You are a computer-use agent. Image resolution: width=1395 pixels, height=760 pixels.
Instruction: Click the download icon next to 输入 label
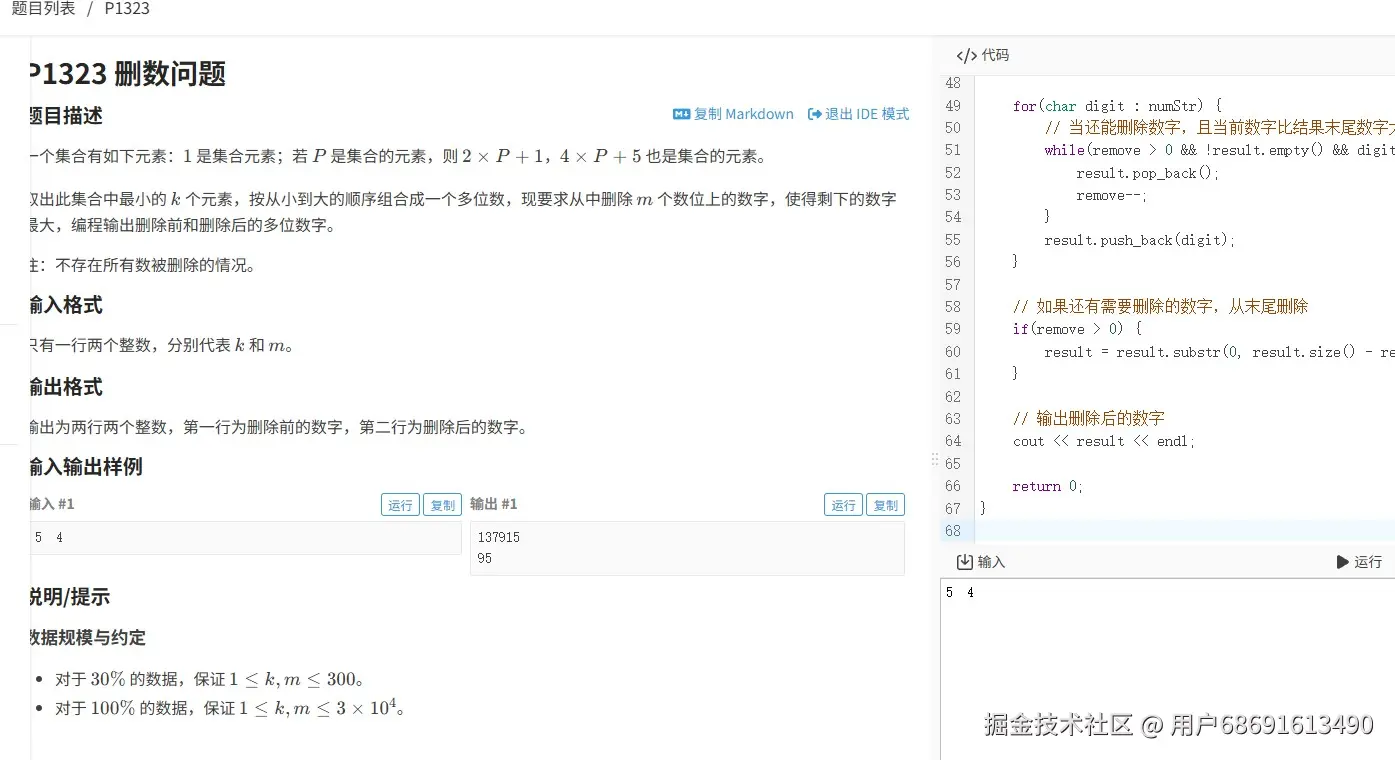coord(963,562)
